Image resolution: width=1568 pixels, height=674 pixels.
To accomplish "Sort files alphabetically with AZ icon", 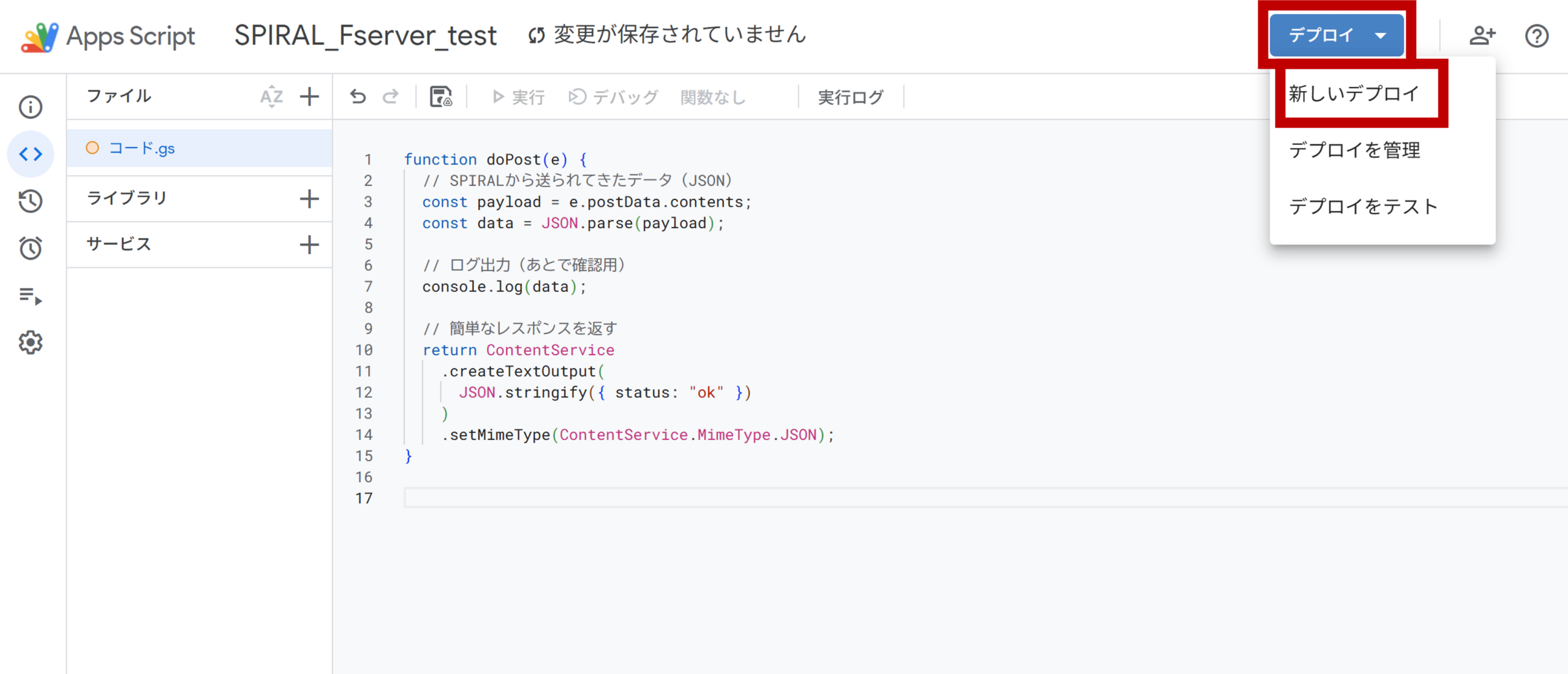I will 271,97.
